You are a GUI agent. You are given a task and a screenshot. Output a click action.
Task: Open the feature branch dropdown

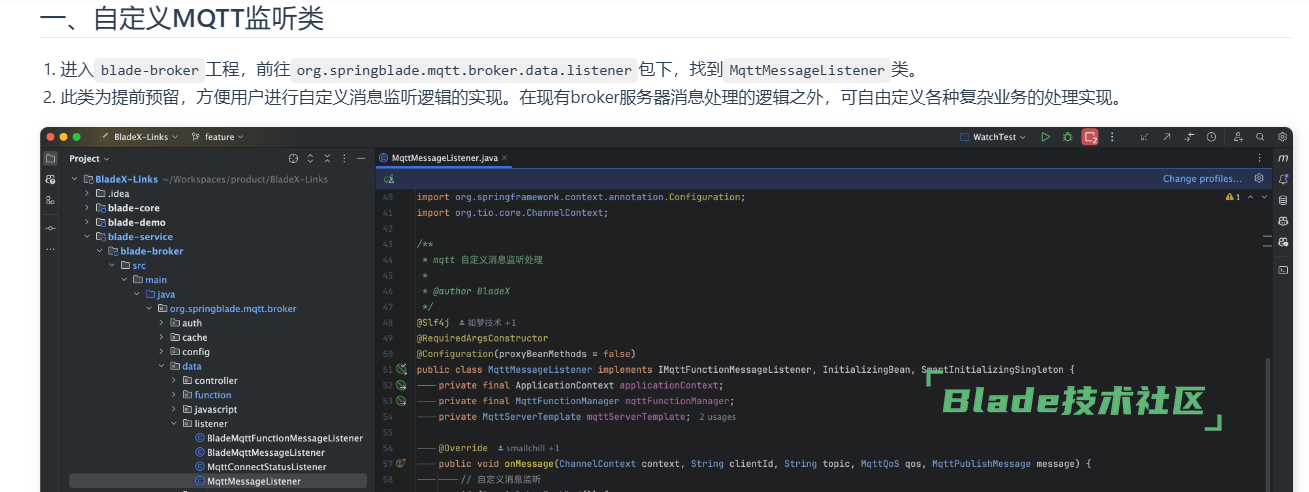217,137
